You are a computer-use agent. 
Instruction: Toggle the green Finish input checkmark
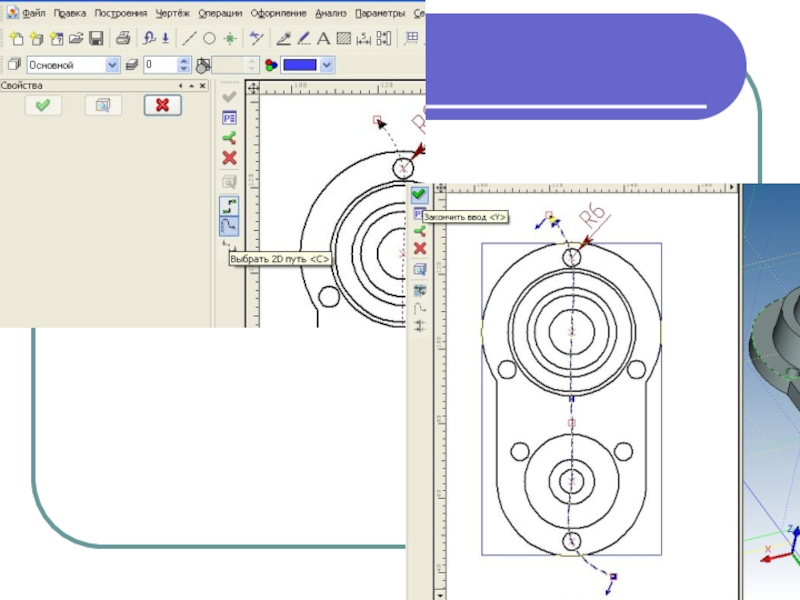point(419,195)
